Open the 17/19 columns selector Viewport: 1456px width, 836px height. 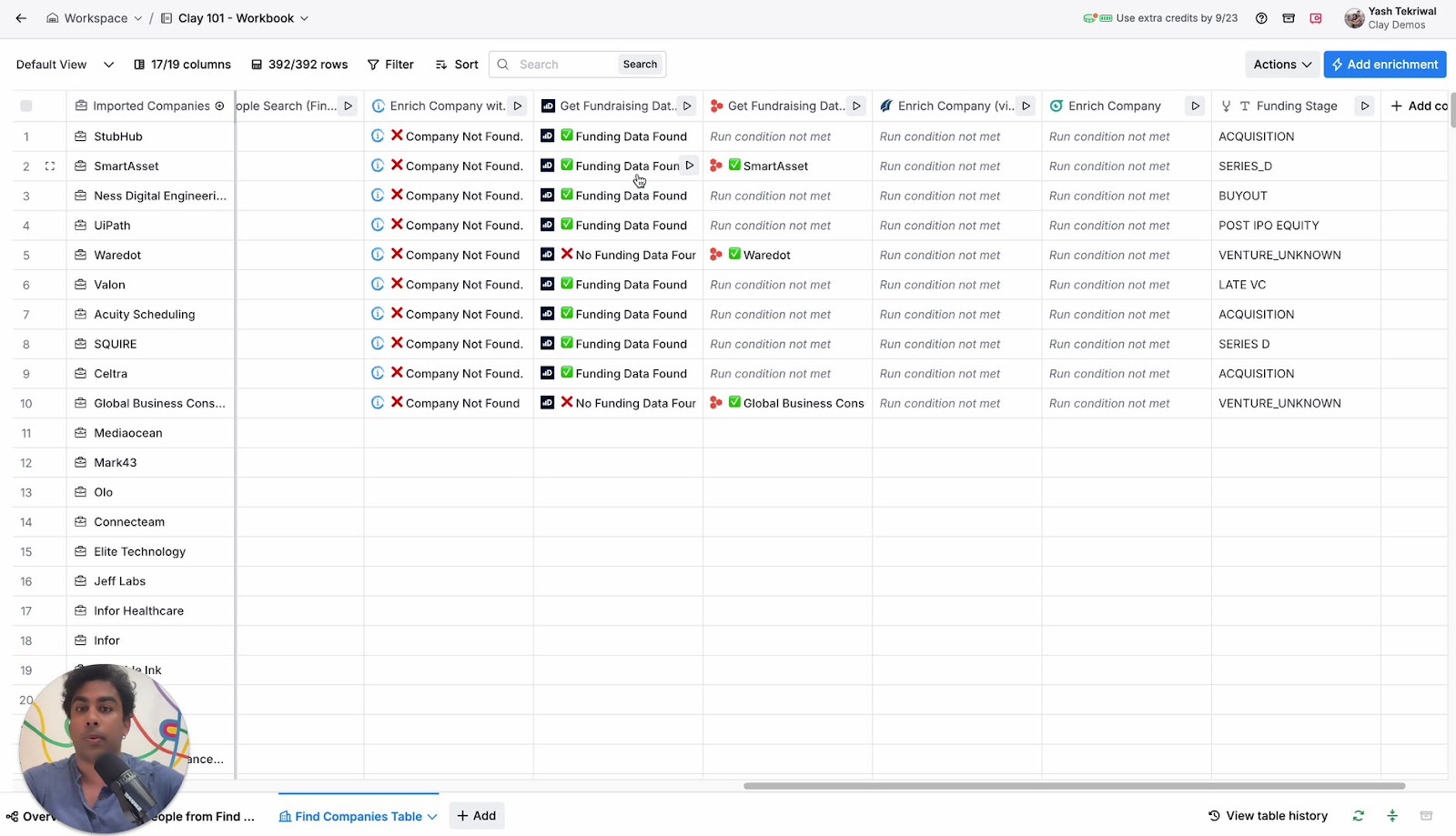[x=182, y=65]
